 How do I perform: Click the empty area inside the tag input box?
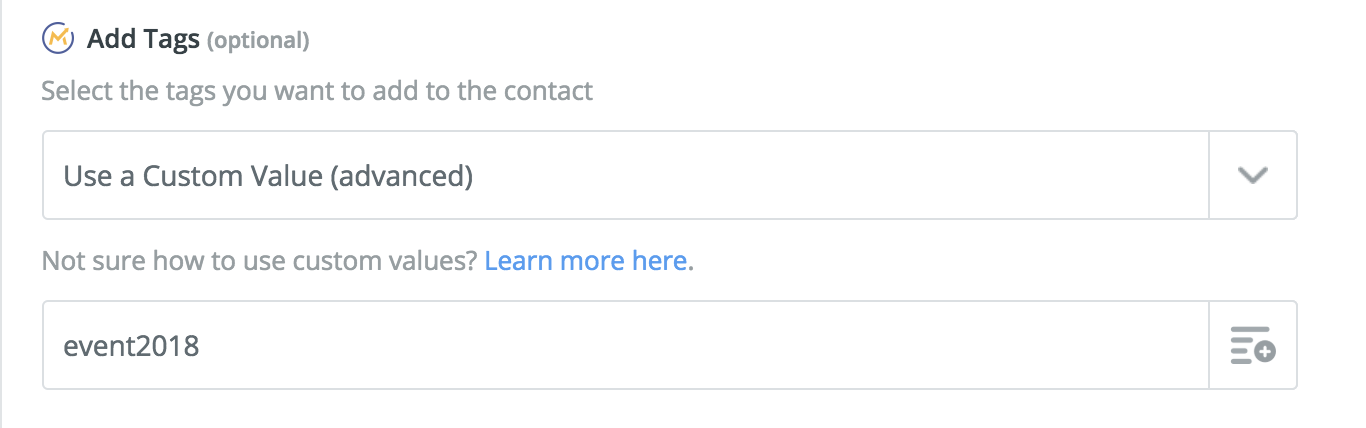[x=700, y=345]
